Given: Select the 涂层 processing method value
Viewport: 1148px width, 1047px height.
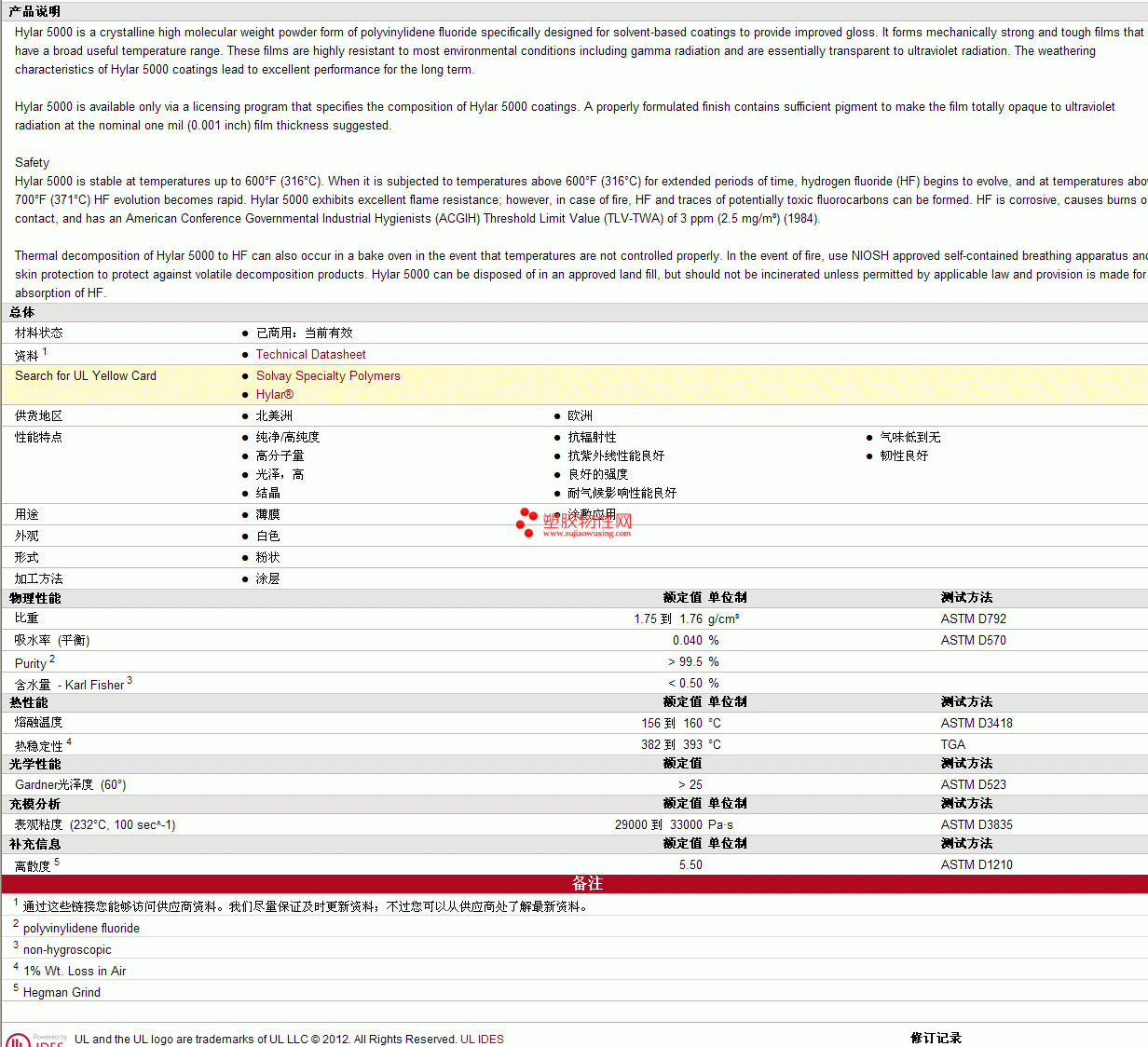Looking at the screenshot, I should [x=267, y=579].
